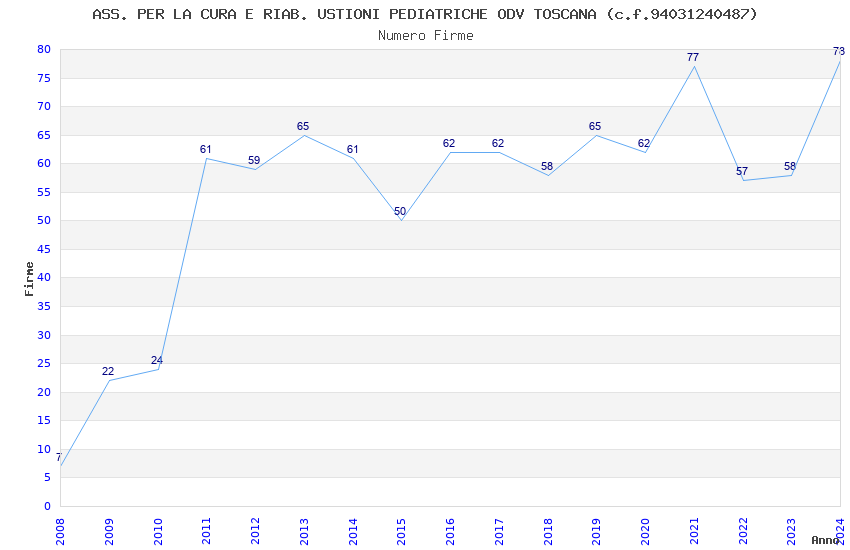
Task: Click y-axis tick label 35
Action: click(x=44, y=306)
